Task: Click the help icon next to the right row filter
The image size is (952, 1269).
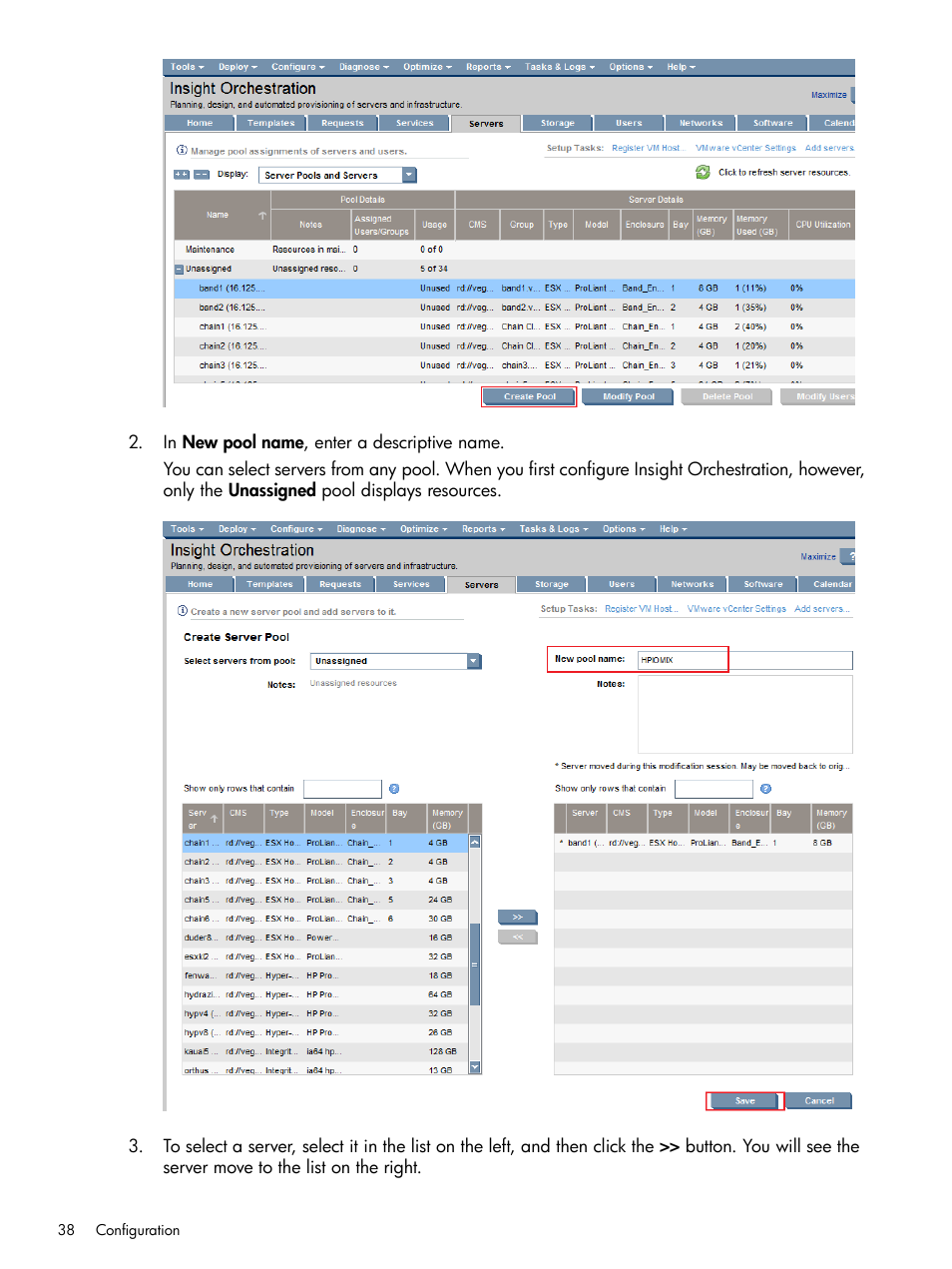Action: tap(765, 789)
